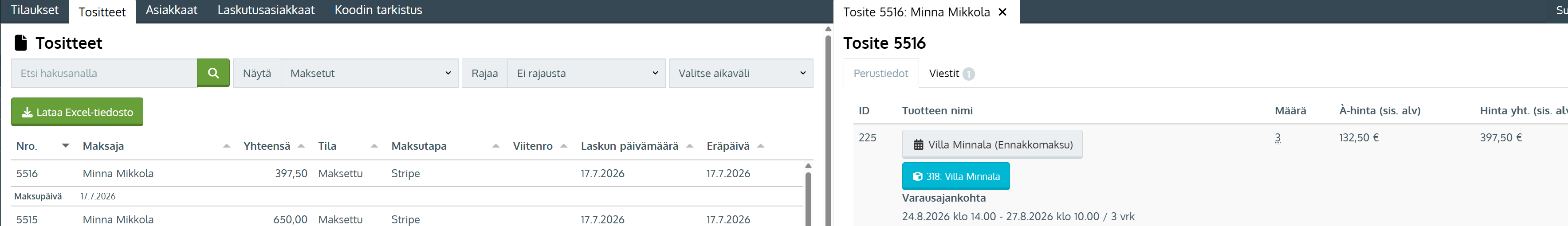Open the Näytä Maksetut dropdown
1568x226 pixels.
pyautogui.click(x=369, y=73)
